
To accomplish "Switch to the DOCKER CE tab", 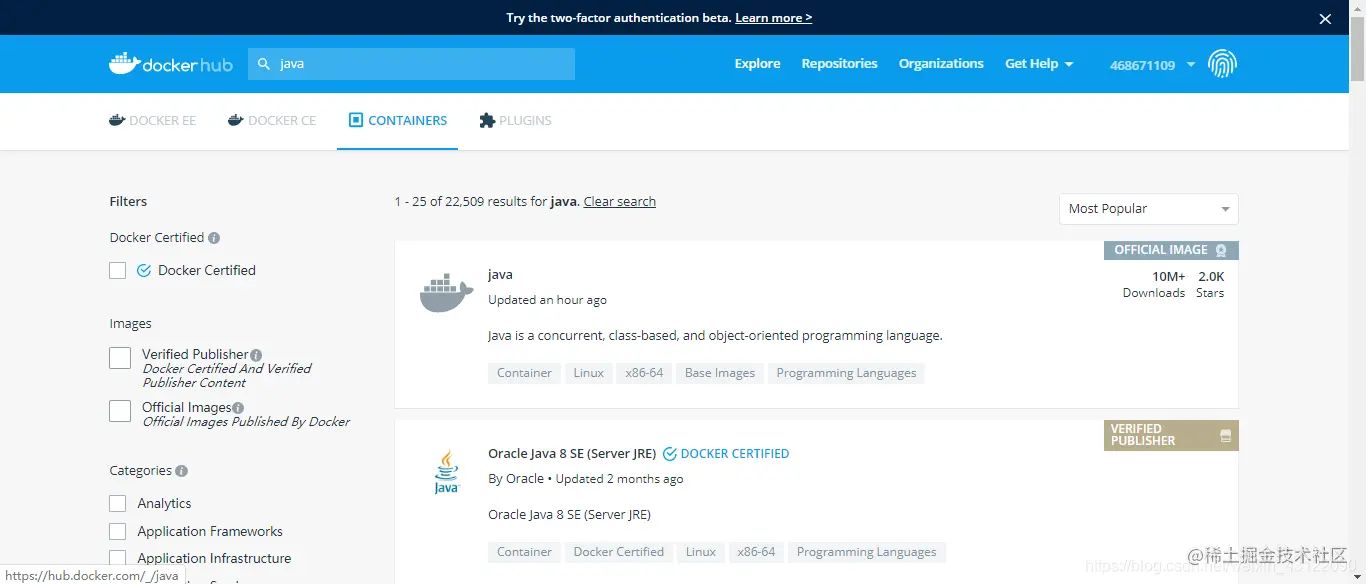I will (272, 120).
